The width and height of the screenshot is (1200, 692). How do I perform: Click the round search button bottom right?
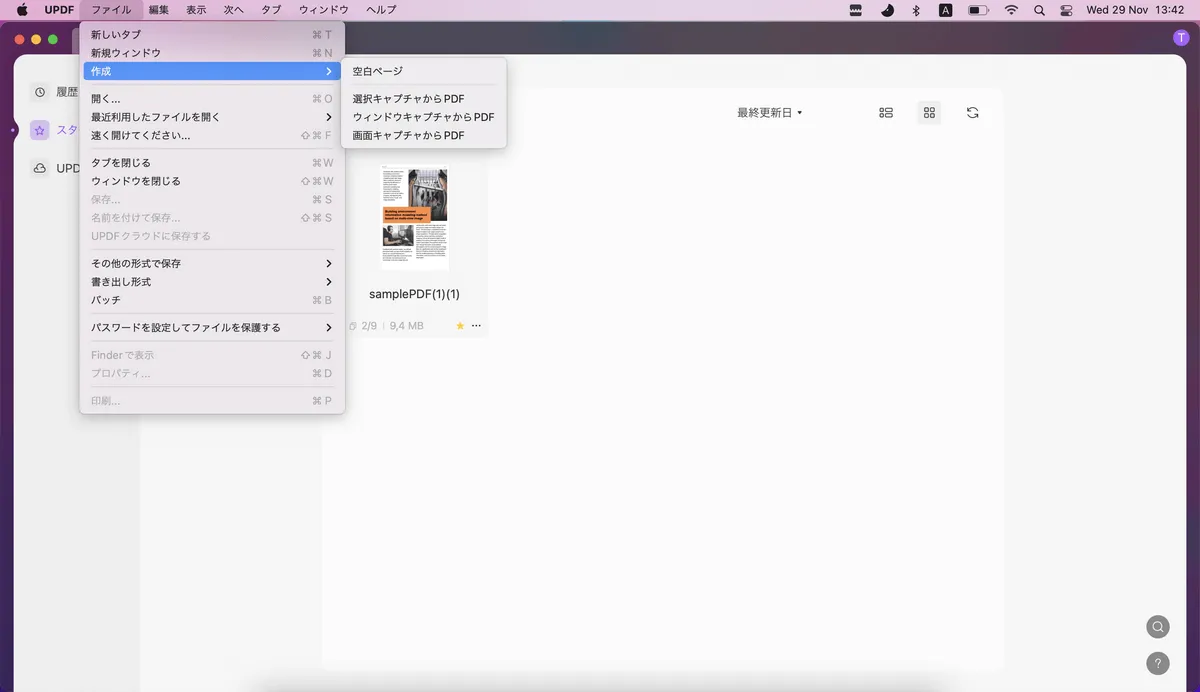[x=1158, y=627]
